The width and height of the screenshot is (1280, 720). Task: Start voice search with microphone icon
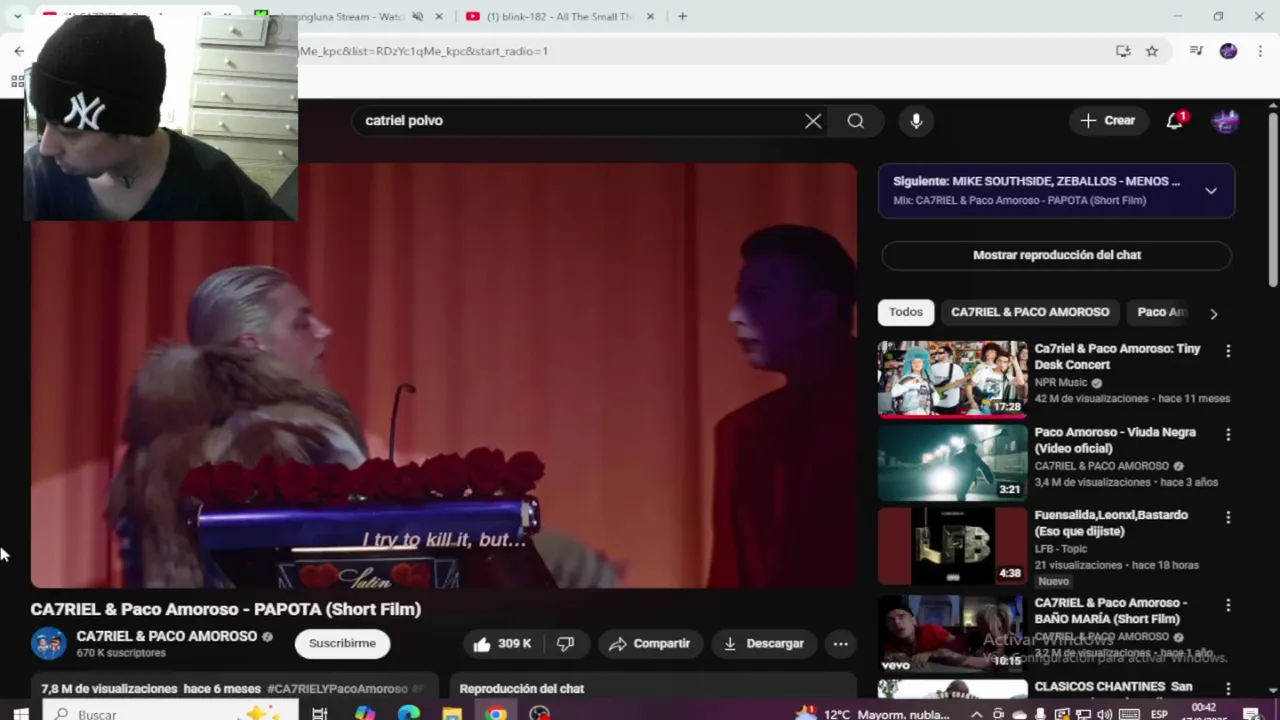pos(916,121)
